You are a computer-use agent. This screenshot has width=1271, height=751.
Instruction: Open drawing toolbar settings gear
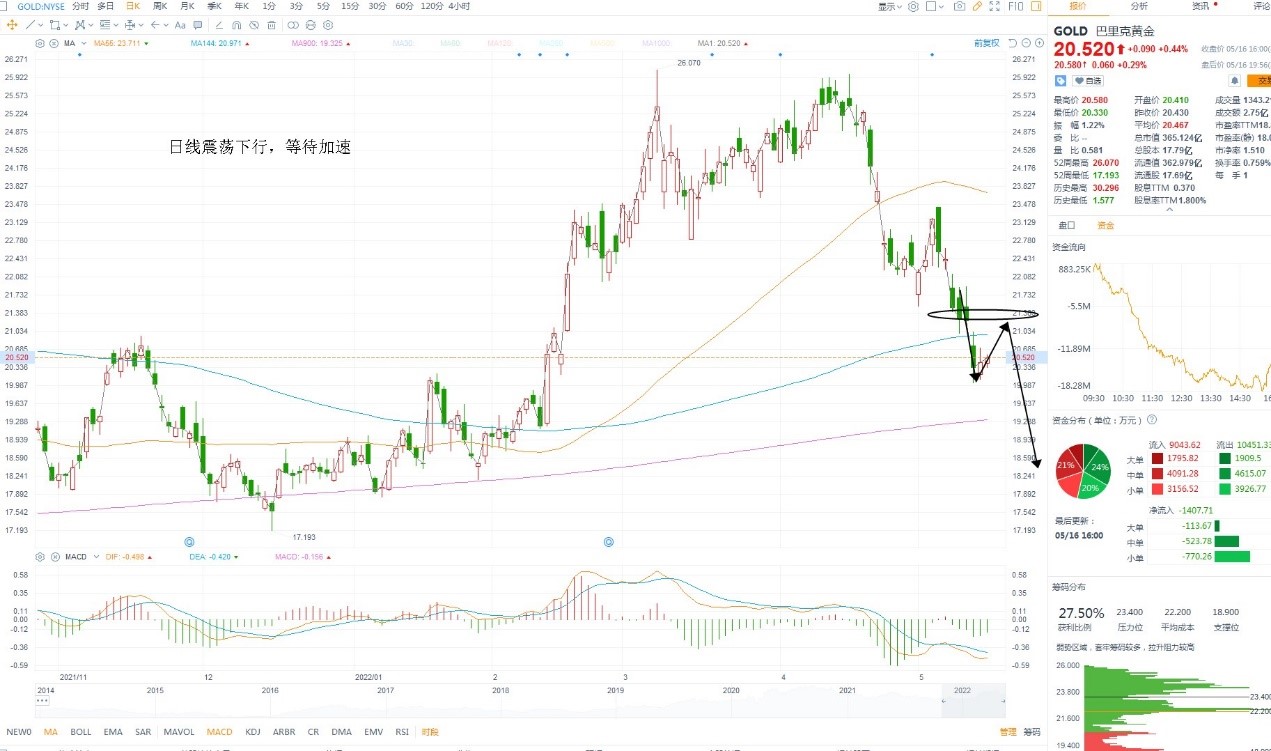coord(328,25)
